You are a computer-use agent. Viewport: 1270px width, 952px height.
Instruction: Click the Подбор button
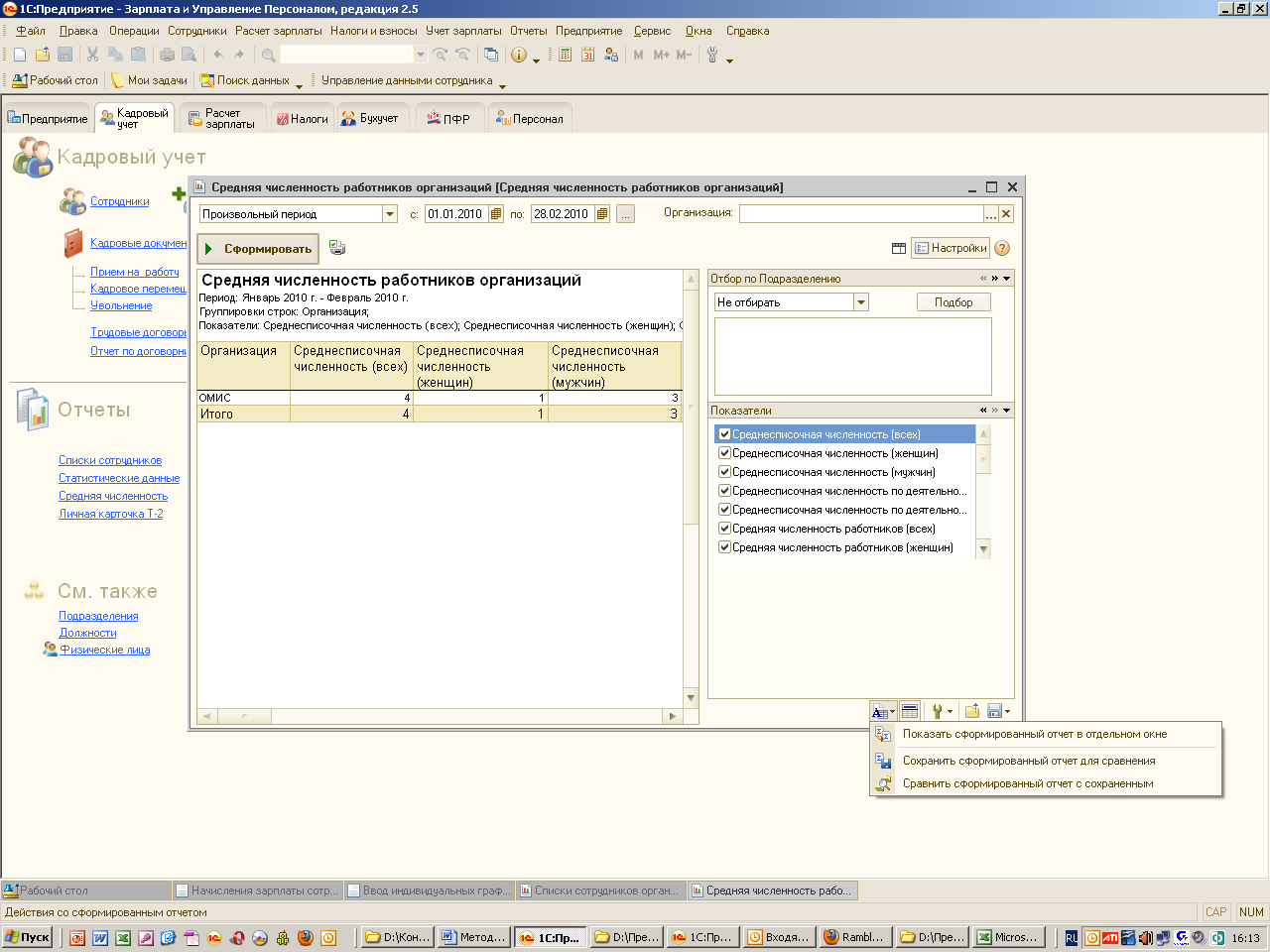(953, 302)
